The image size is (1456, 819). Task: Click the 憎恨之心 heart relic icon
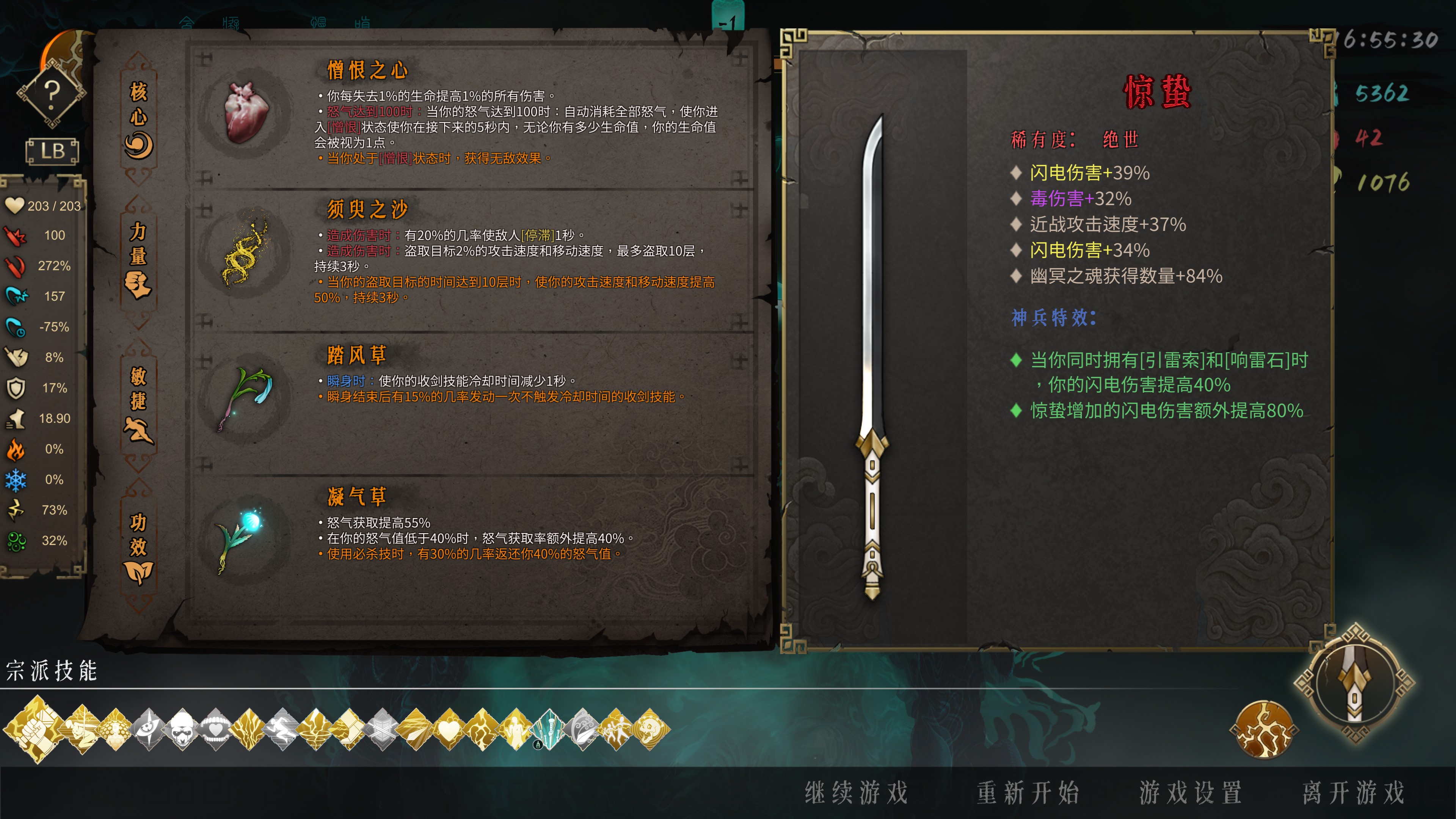pos(247,113)
